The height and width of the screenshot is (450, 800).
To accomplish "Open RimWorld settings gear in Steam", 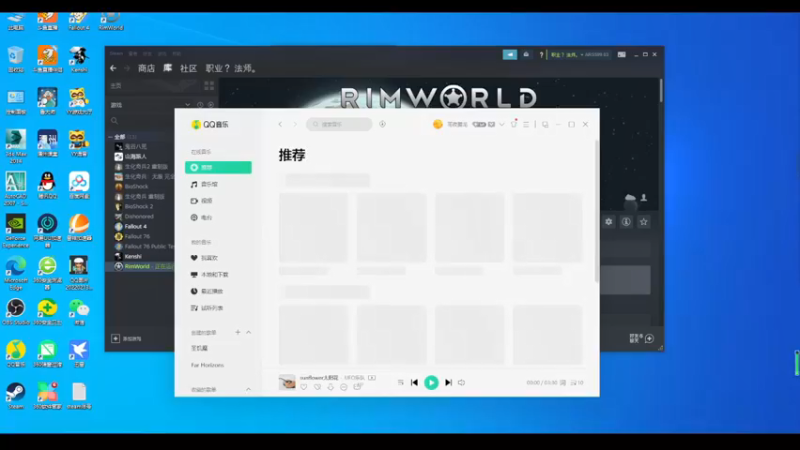I will click(x=609, y=222).
